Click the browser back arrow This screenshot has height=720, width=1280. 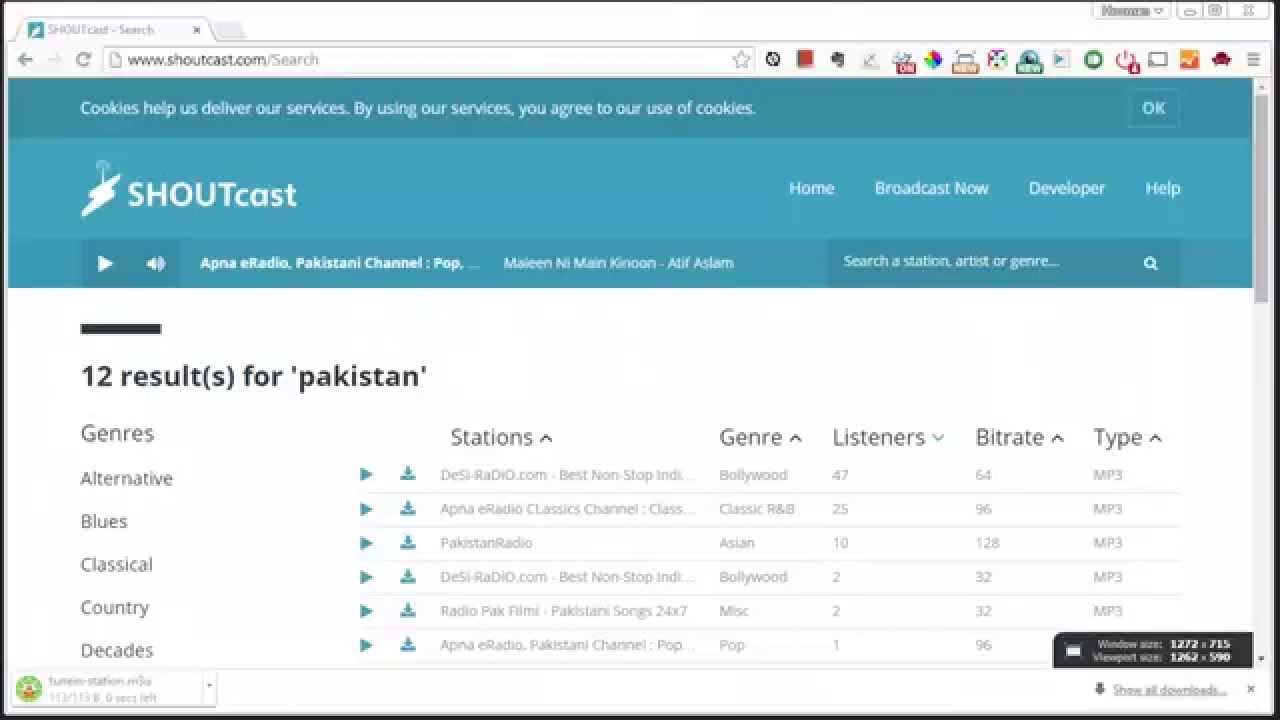26,60
